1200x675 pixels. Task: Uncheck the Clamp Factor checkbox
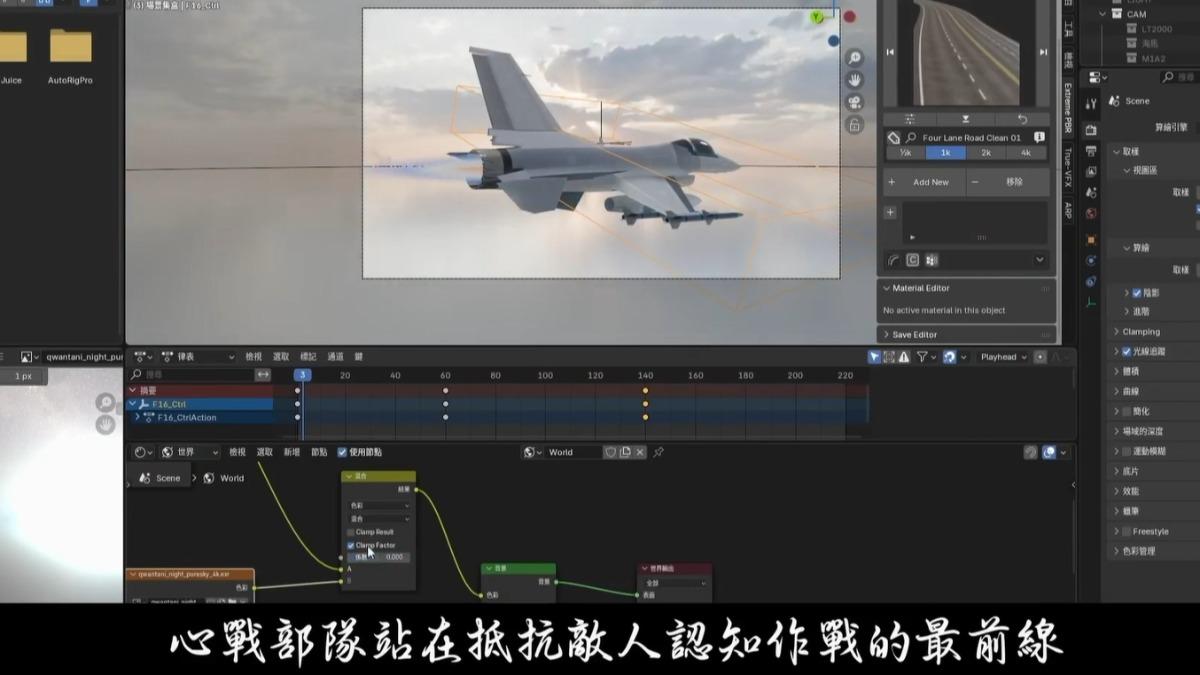click(x=351, y=545)
